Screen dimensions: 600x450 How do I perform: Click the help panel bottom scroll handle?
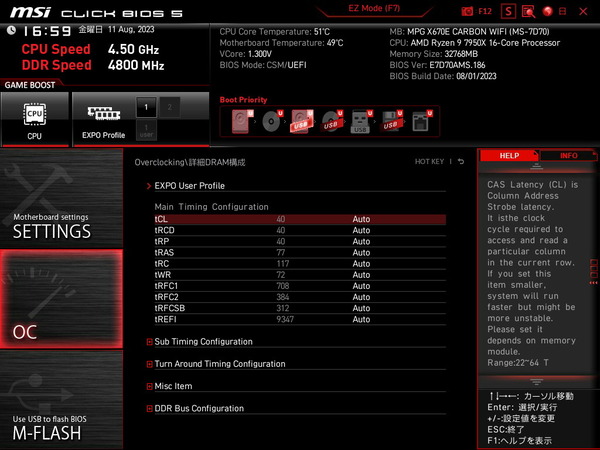536,382
